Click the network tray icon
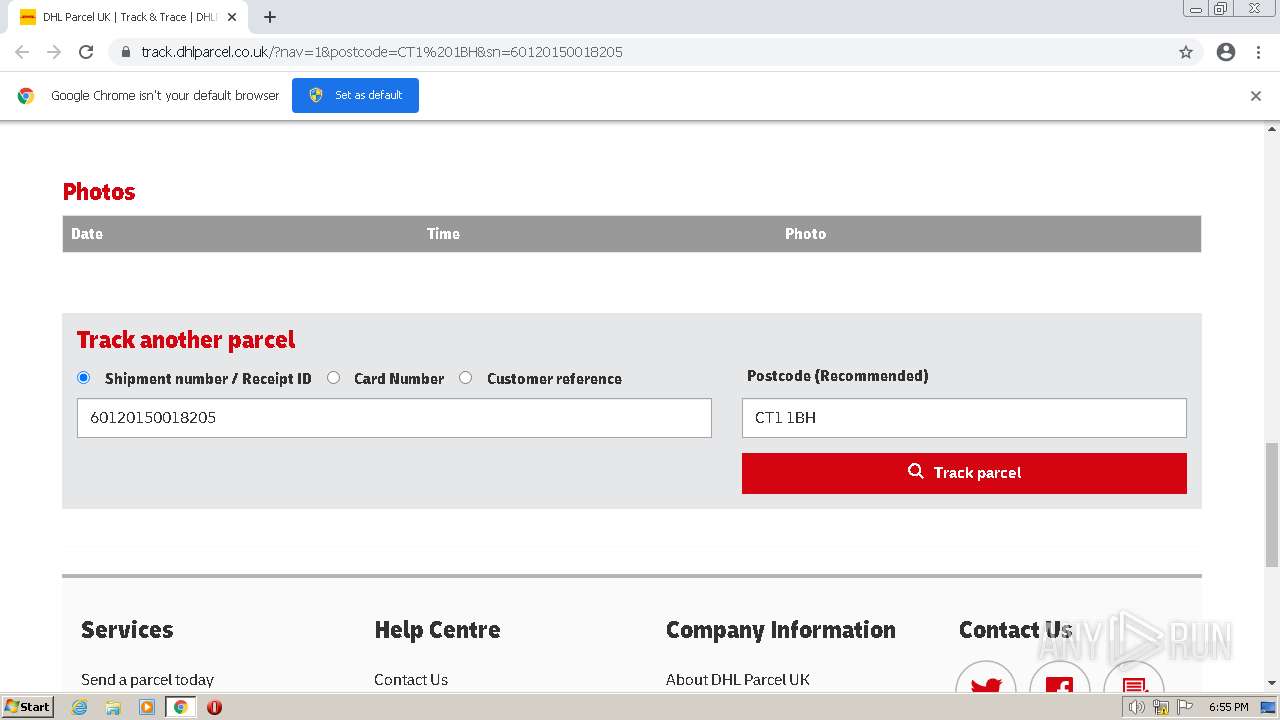This screenshot has width=1280, height=720. coord(1161,707)
